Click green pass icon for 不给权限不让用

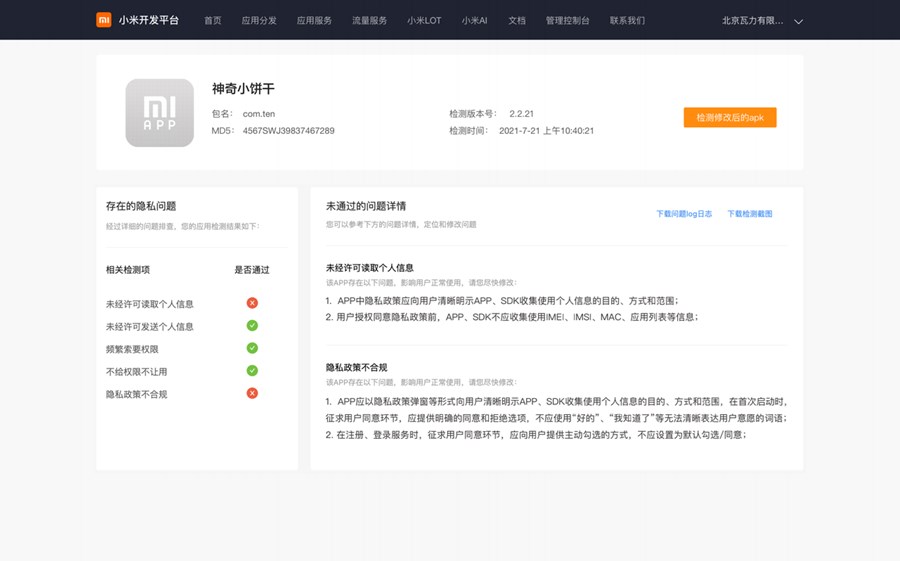click(252, 371)
